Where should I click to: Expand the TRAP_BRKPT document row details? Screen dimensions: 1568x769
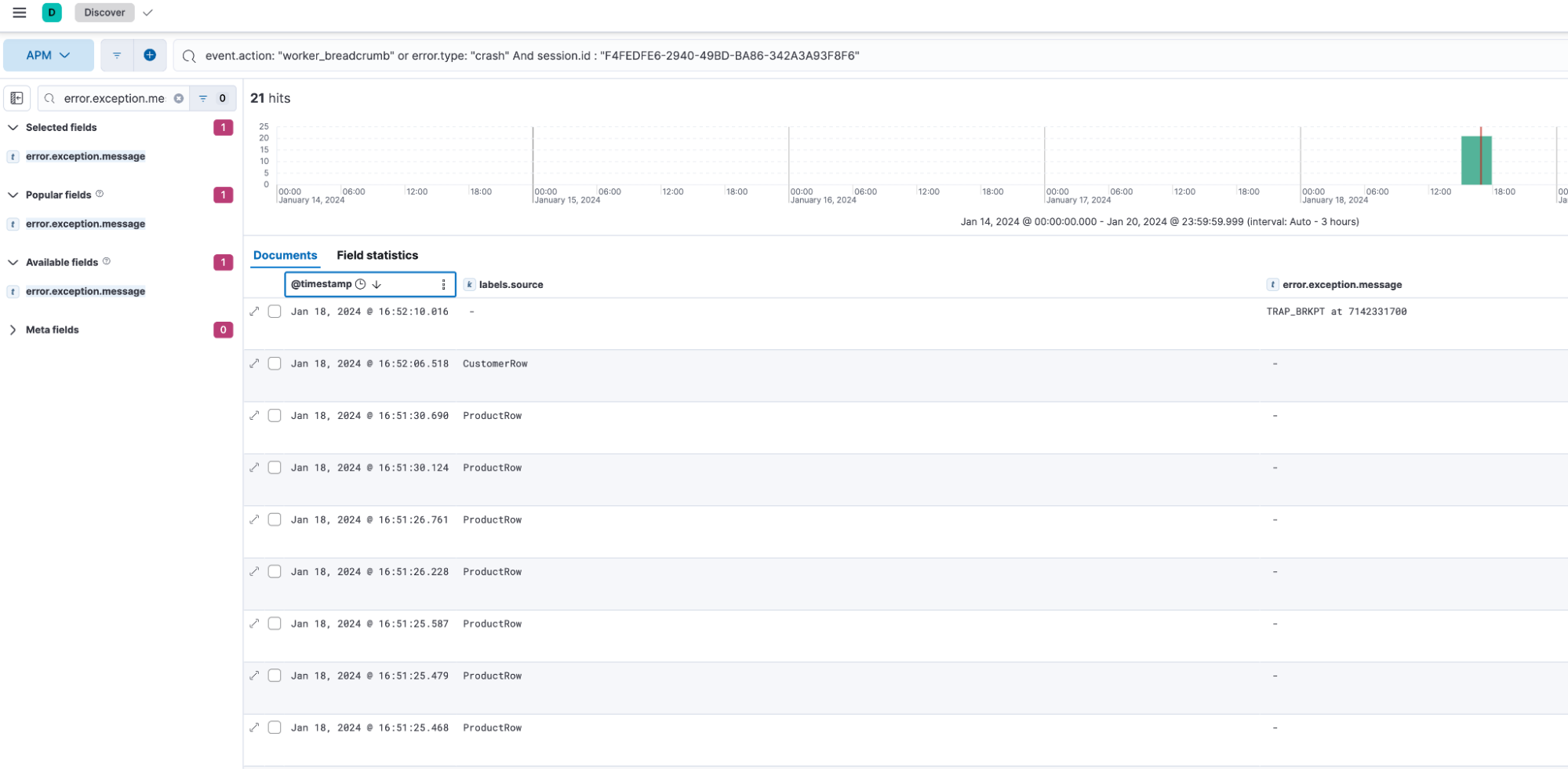click(x=254, y=312)
